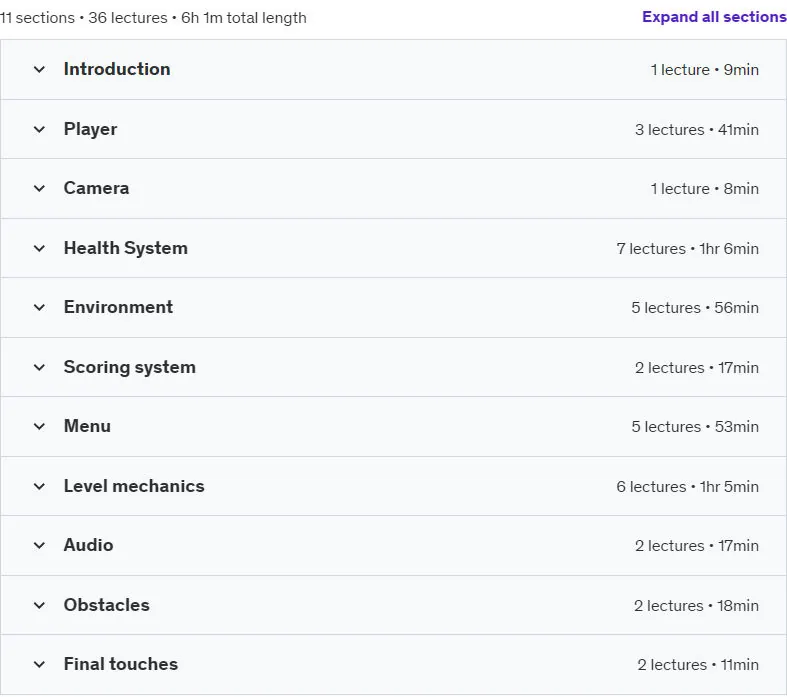The width and height of the screenshot is (787, 697).
Task: Click the Level mechanics chevron icon
Action: click(39, 486)
